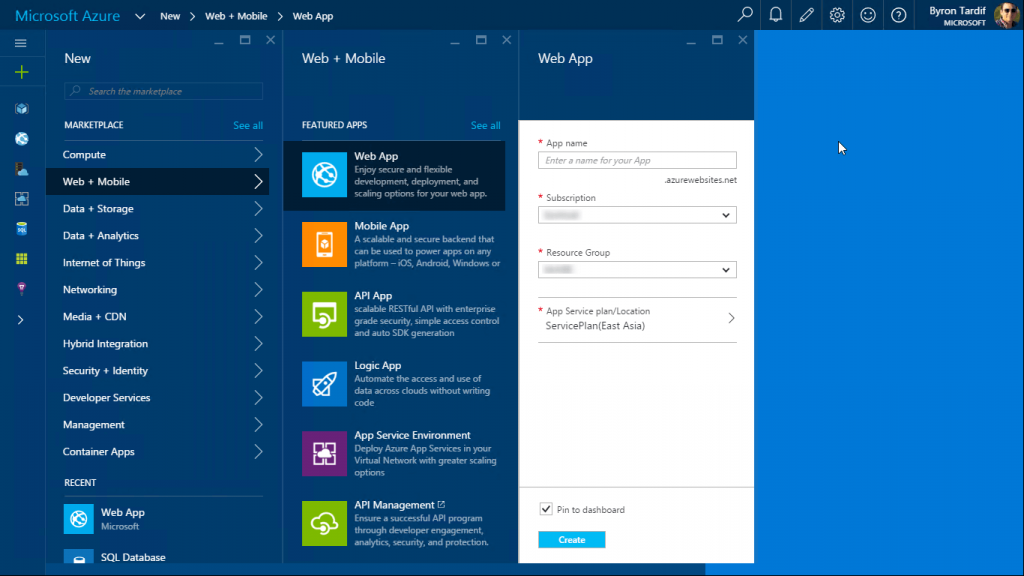Click See all next to Featured Apps
This screenshot has height=576, width=1024.
(x=485, y=125)
